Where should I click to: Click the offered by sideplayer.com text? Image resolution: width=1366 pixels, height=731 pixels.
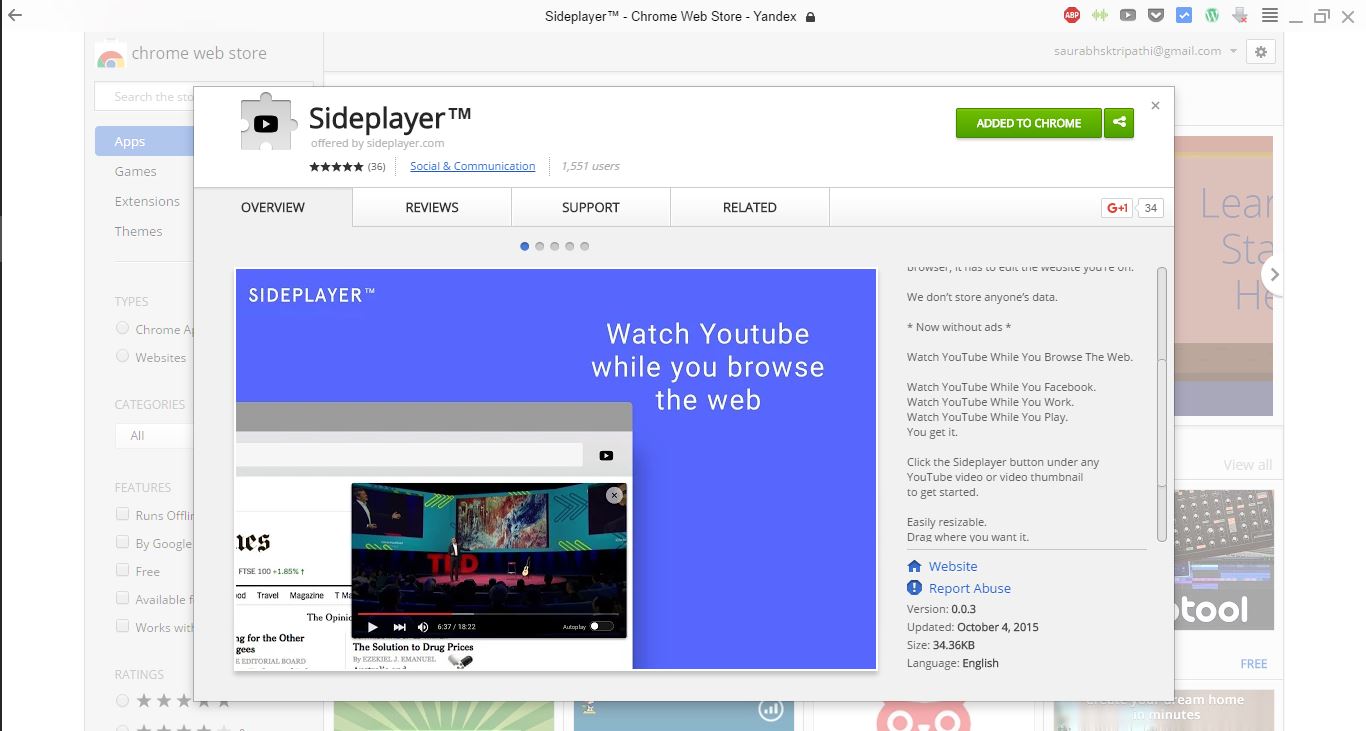pyautogui.click(x=377, y=143)
